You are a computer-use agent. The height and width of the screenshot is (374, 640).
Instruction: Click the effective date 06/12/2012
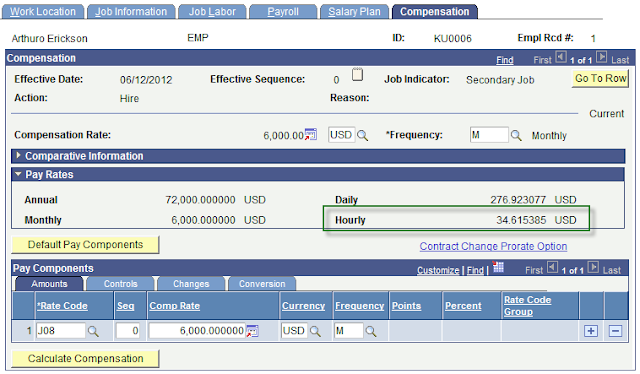(146, 80)
